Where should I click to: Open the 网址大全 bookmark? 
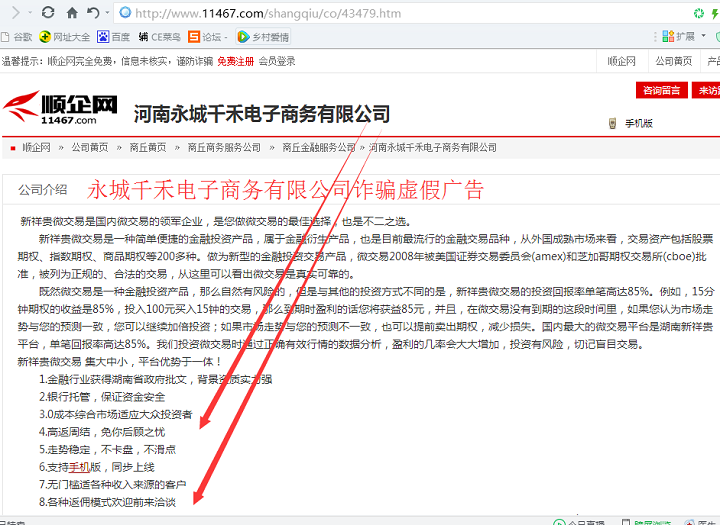click(x=65, y=37)
